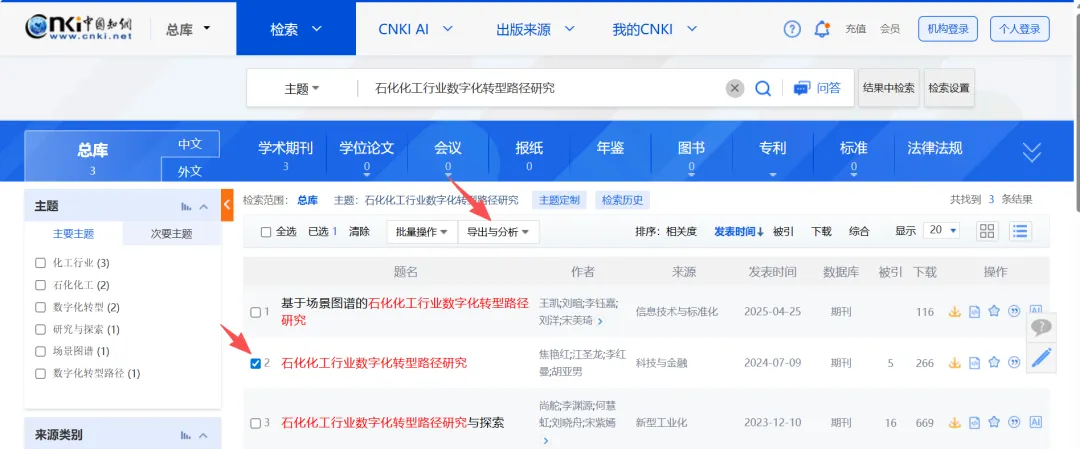Sort results by 被引

(783, 231)
